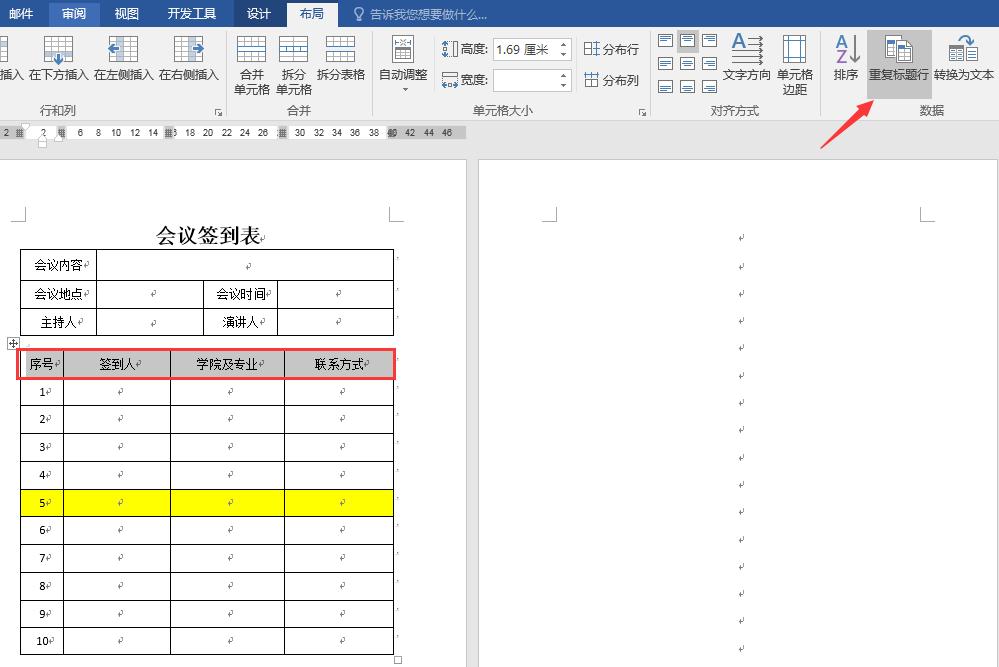Enable top-left cell alignment
999x667 pixels.
664,41
